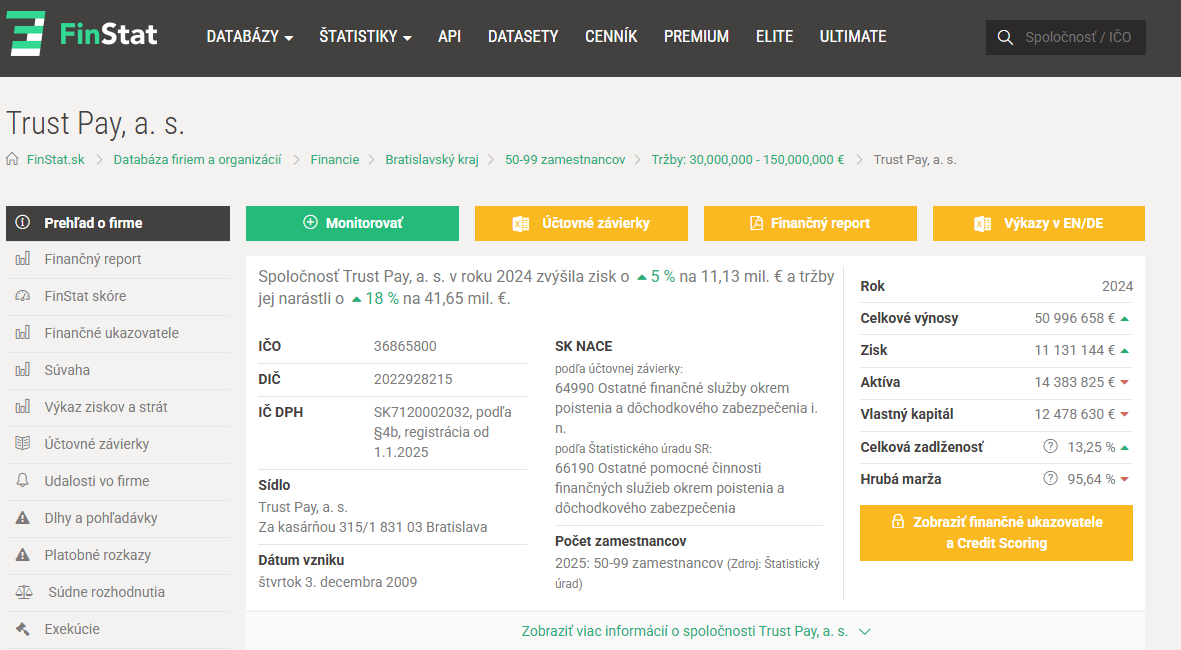The height and width of the screenshot is (650, 1181).
Task: Click the plus circle icon on Monitorovať
Action: coord(310,222)
